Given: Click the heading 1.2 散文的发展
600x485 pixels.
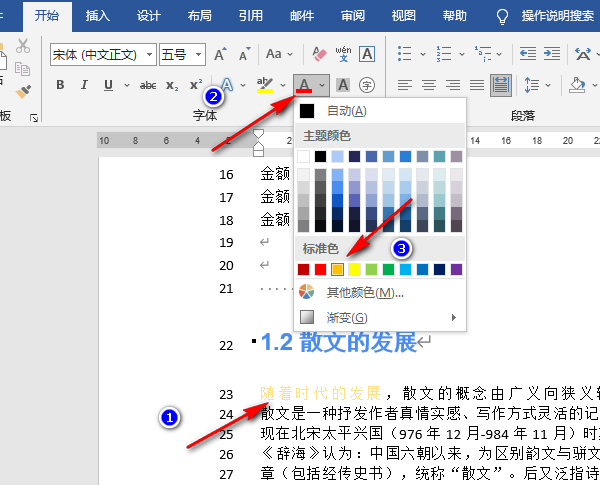Looking at the screenshot, I should coord(339,341).
